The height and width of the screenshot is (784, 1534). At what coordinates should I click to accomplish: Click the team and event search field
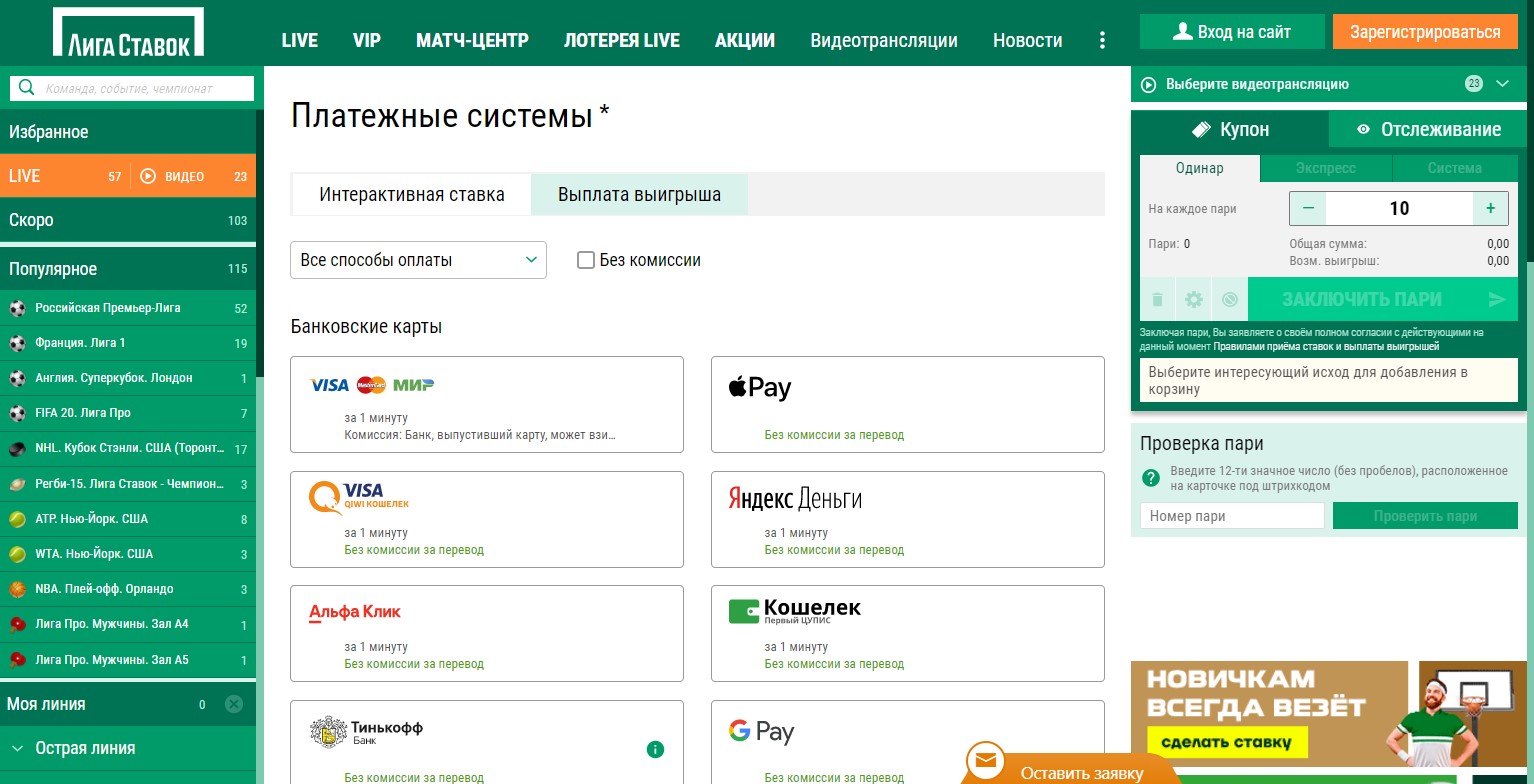pyautogui.click(x=132, y=88)
